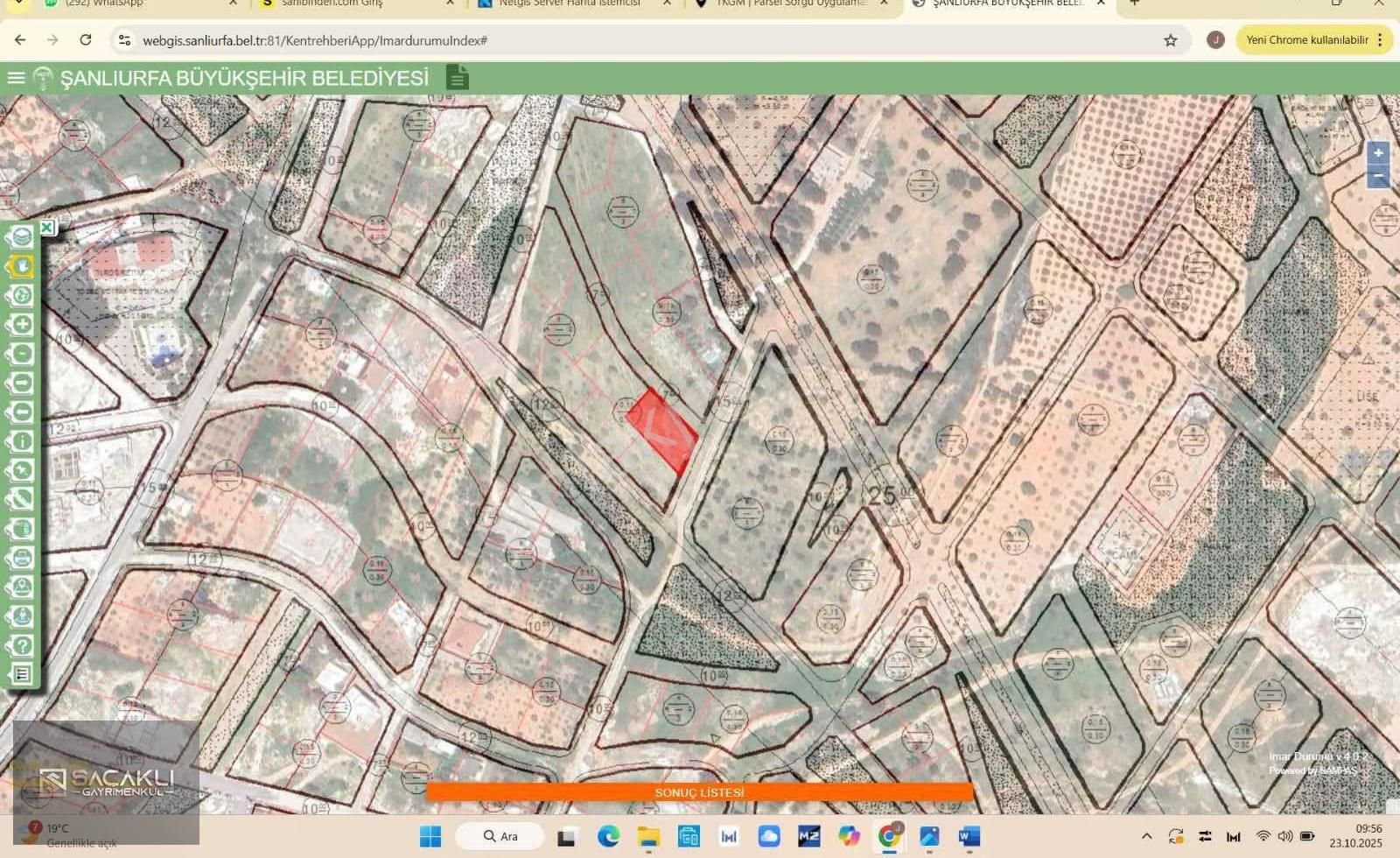Click the Yeni Chrome kullanılabilir button
Image resolution: width=1400 pixels, height=858 pixels.
tap(1306, 40)
